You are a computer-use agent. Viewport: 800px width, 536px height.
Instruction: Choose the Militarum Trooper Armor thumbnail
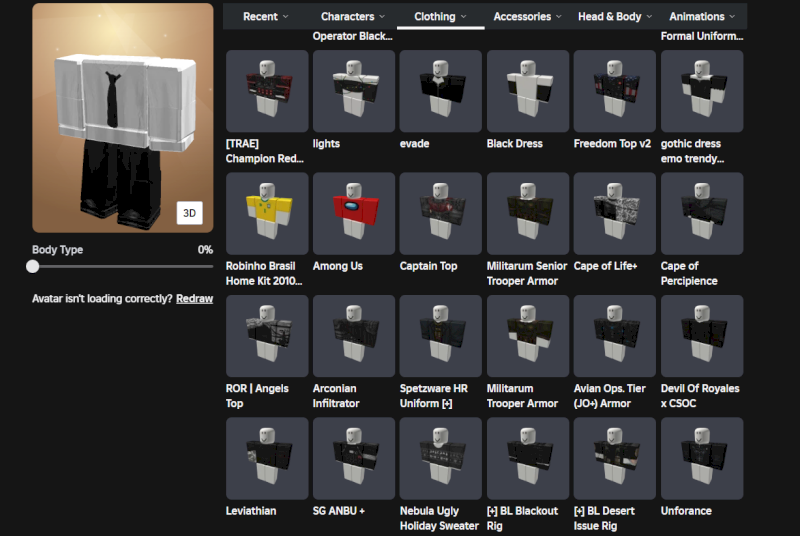(528, 336)
